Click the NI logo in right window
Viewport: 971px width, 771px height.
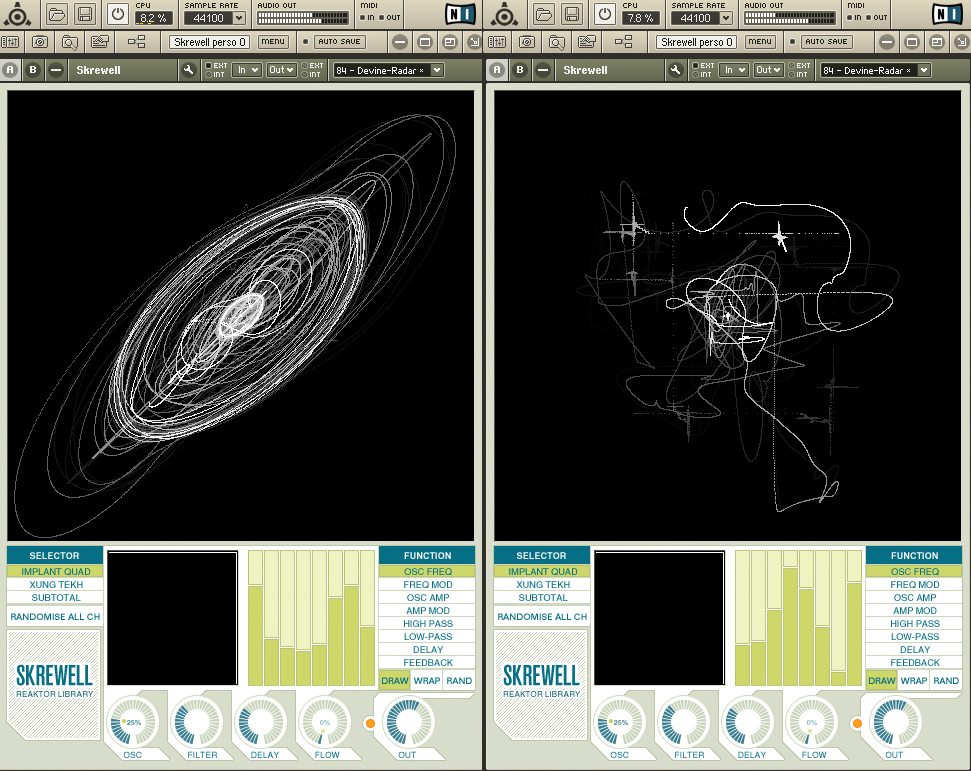click(x=947, y=14)
